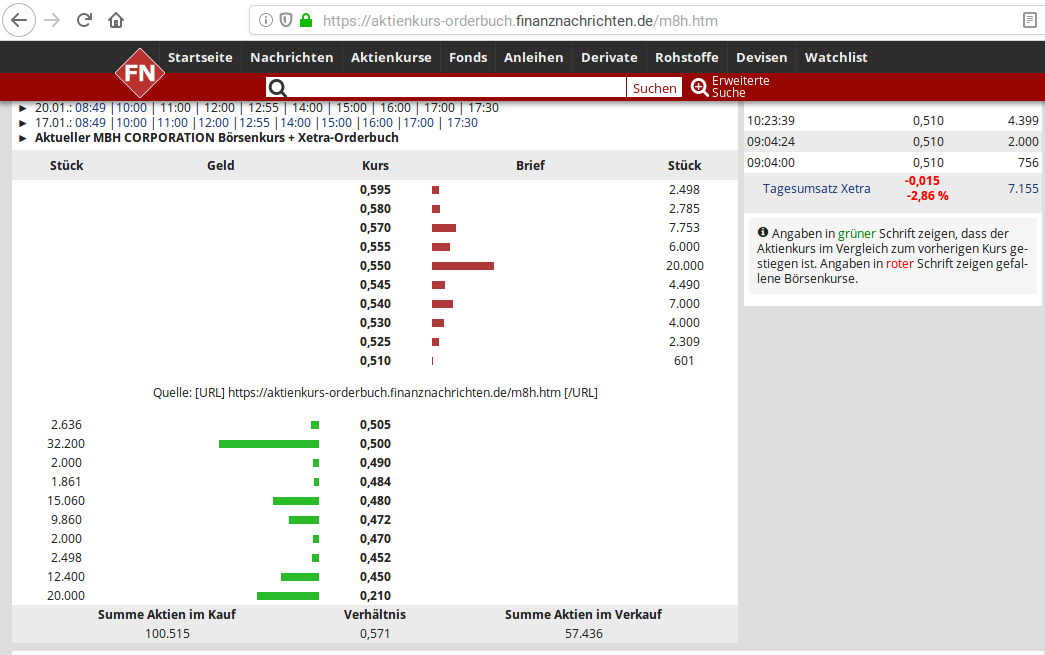Open 17.01. 12:00 order book link

tap(213, 123)
